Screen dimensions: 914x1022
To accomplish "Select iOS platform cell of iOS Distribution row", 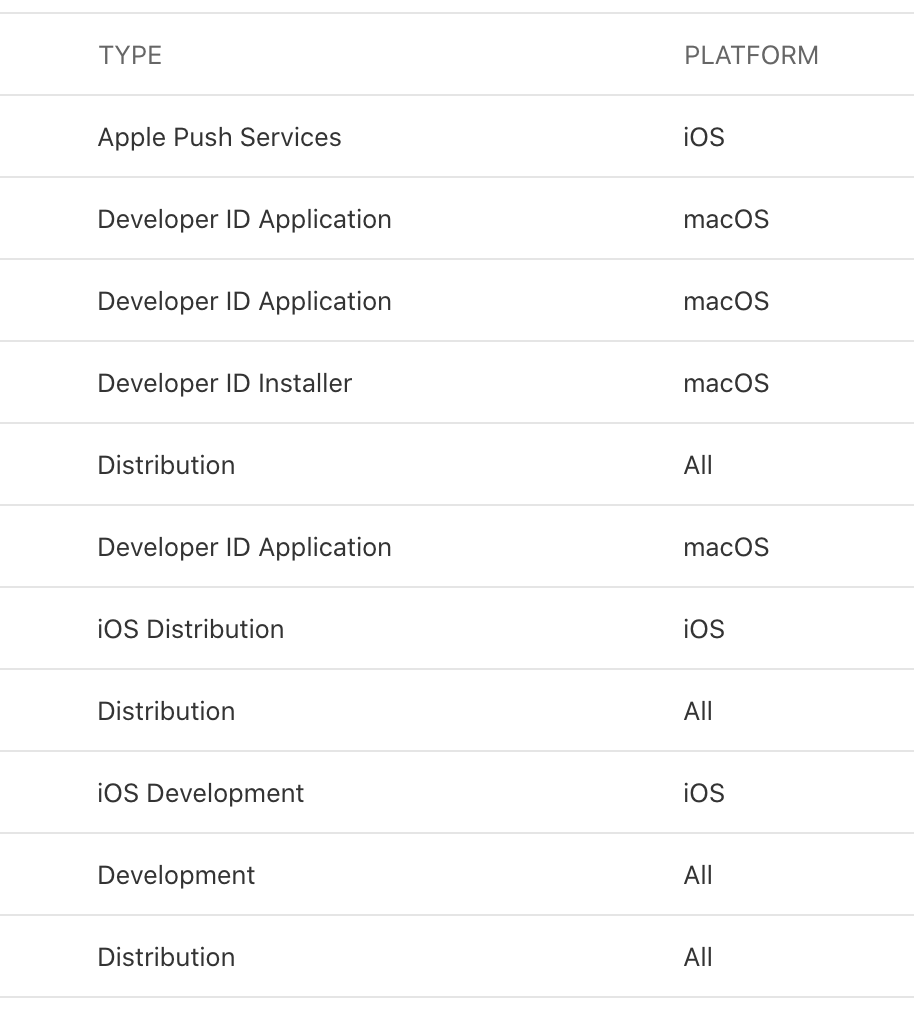I will [x=704, y=629].
